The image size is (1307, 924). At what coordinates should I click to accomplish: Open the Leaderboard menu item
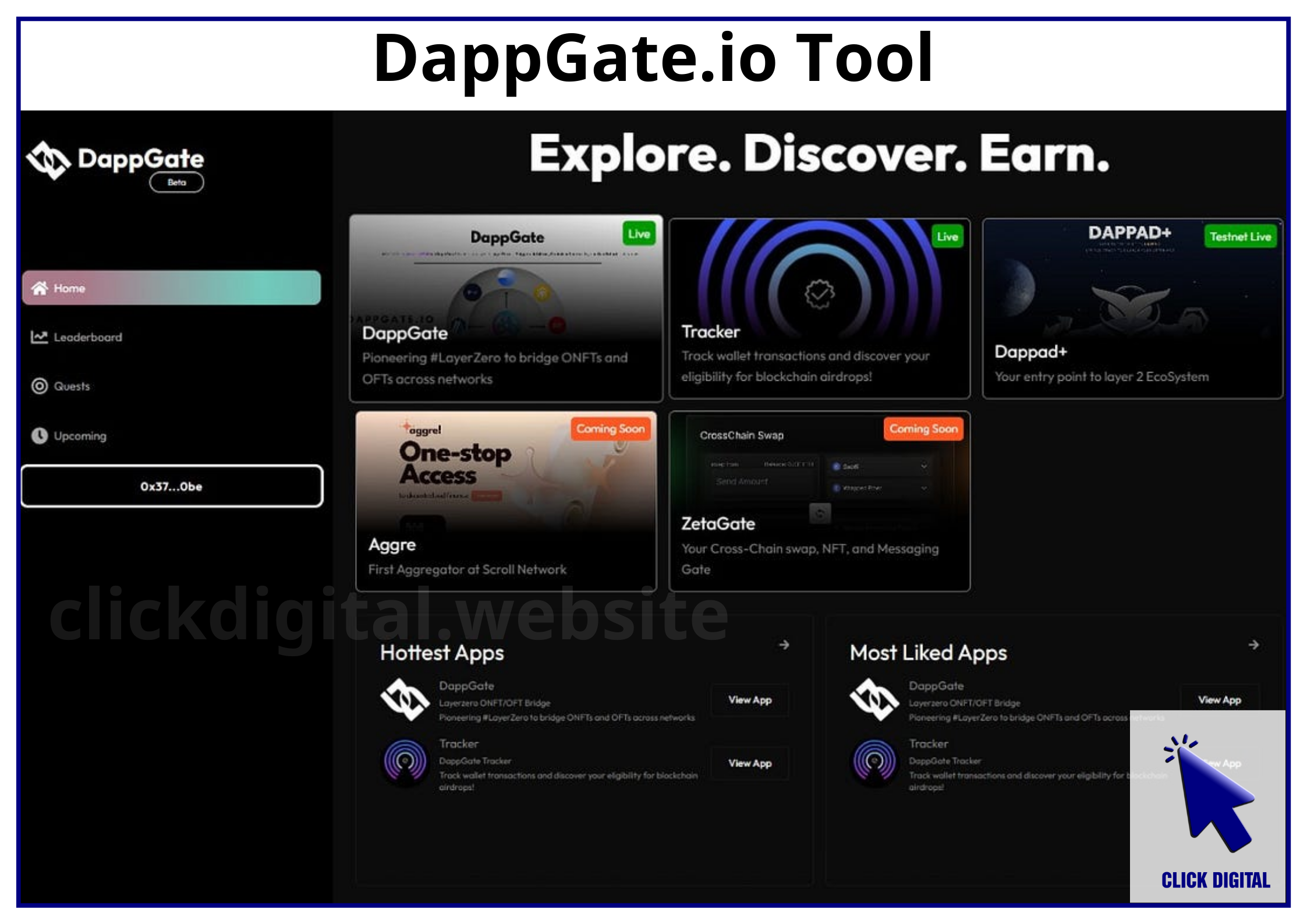87,337
